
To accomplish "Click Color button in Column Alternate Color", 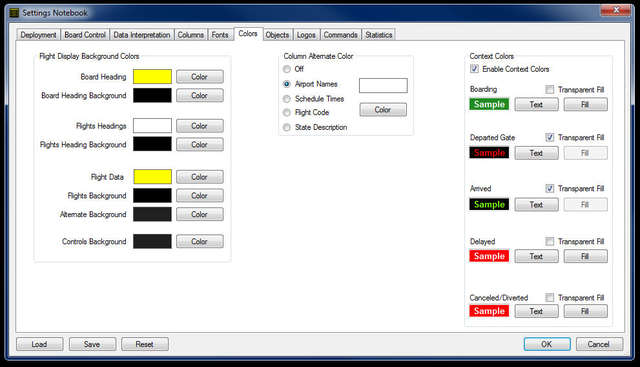I will click(x=383, y=110).
